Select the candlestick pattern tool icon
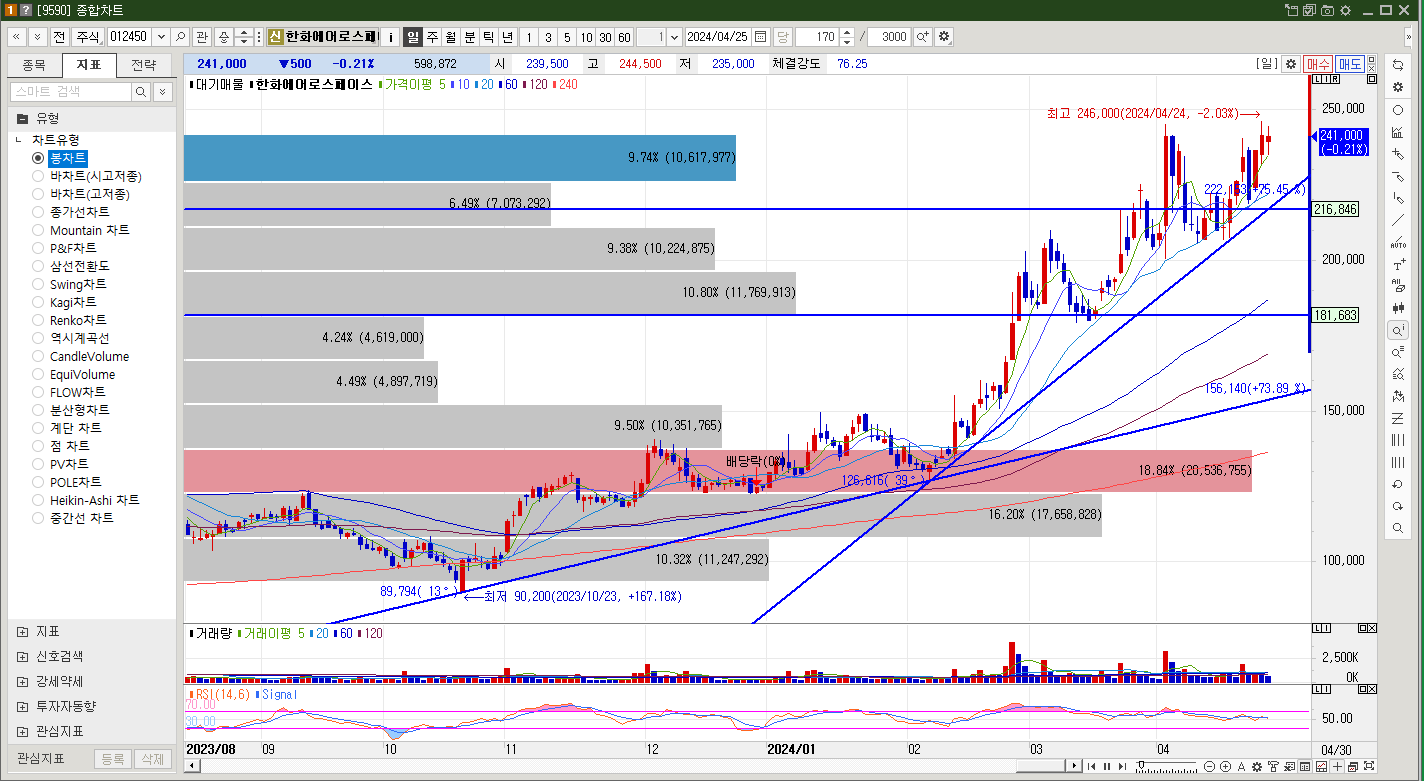1424x781 pixels. pyautogui.click(x=1398, y=308)
